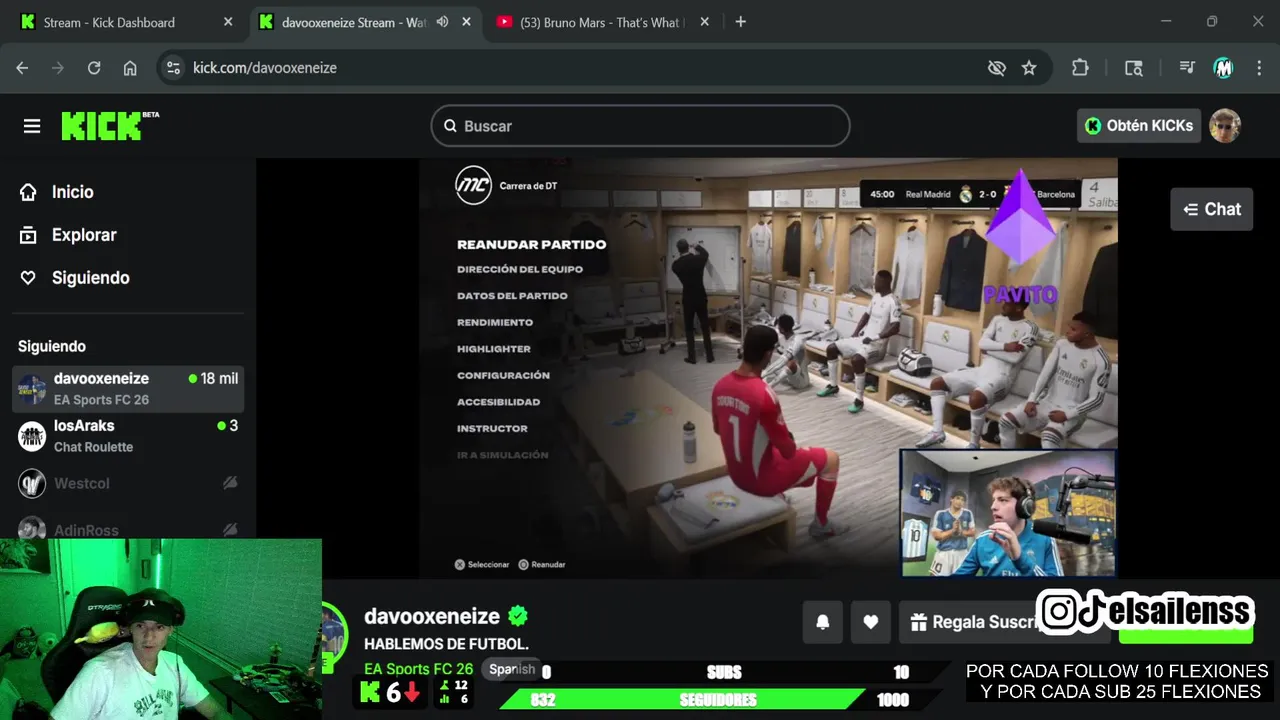Screen dimensions: 1280x720
Task: Open the user profile avatar menu
Action: point(1225,126)
